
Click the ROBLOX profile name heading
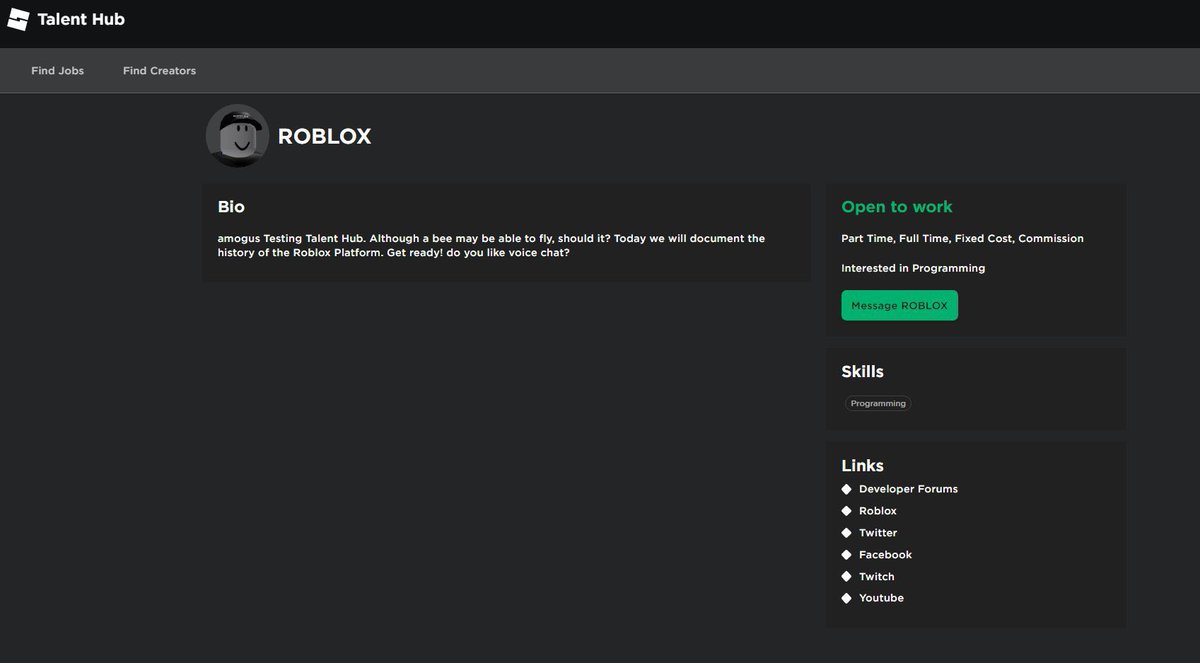point(324,137)
